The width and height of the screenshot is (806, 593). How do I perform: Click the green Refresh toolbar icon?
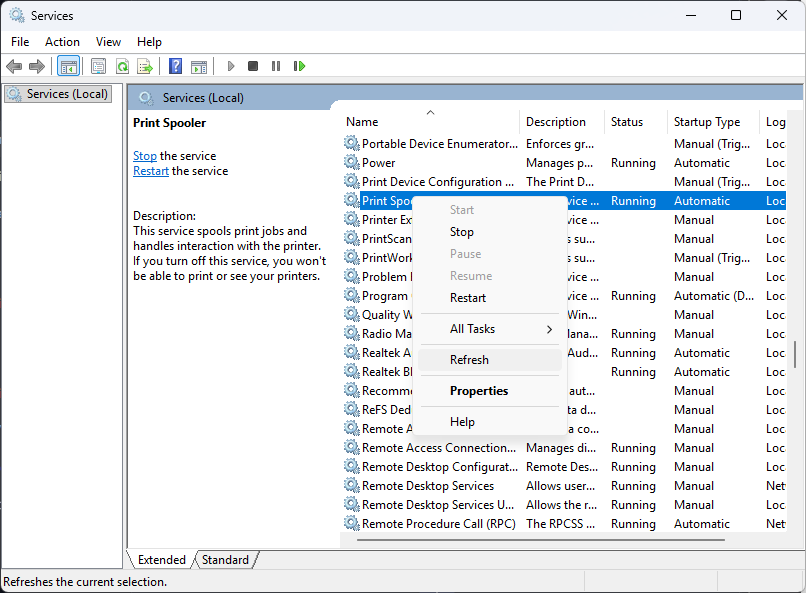tap(122, 66)
